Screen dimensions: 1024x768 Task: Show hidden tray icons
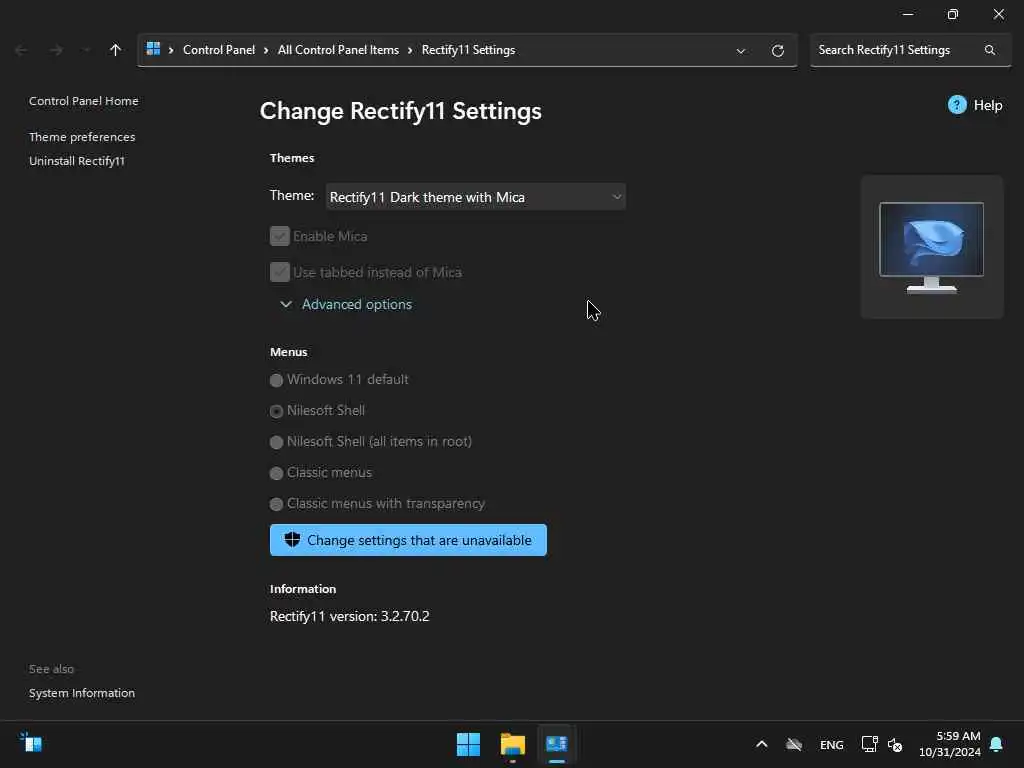tap(761, 744)
